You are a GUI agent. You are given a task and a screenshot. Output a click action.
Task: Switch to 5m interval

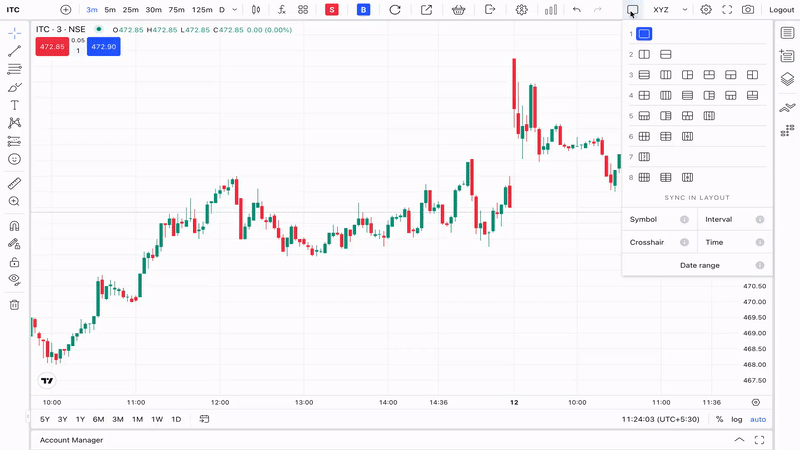point(110,10)
